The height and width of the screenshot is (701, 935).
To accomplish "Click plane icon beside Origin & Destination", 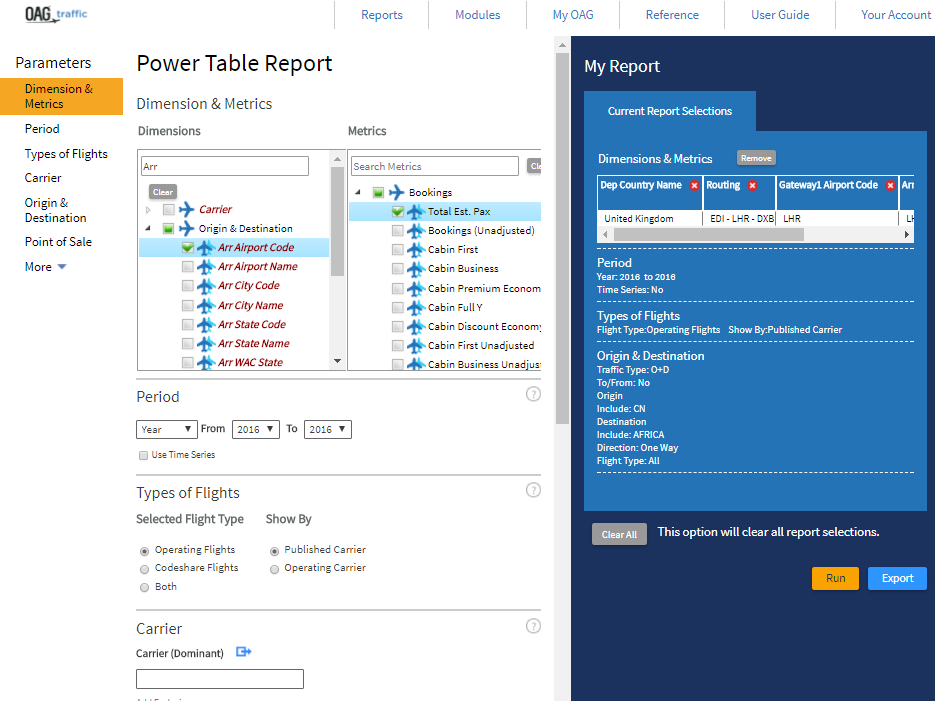I will tap(187, 228).
